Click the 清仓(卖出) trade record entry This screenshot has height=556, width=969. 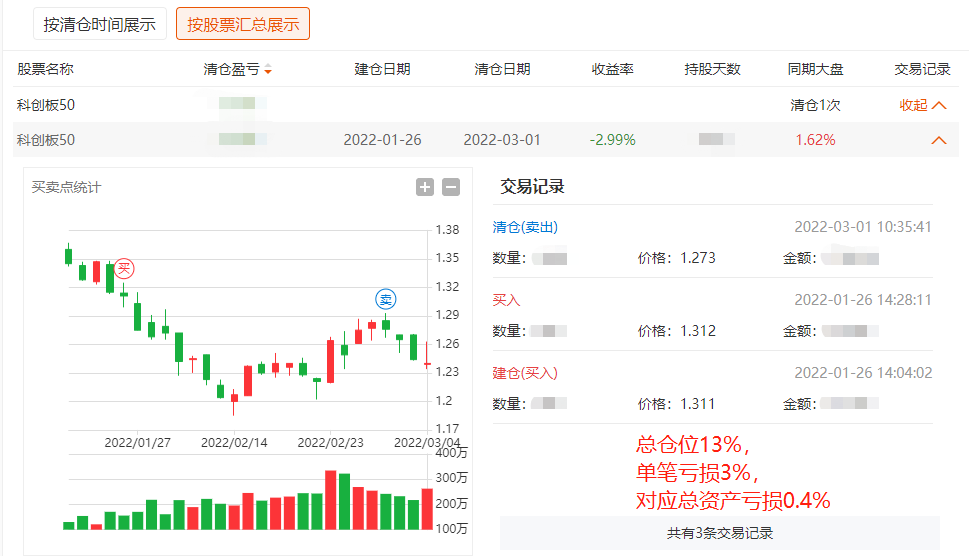(525, 227)
